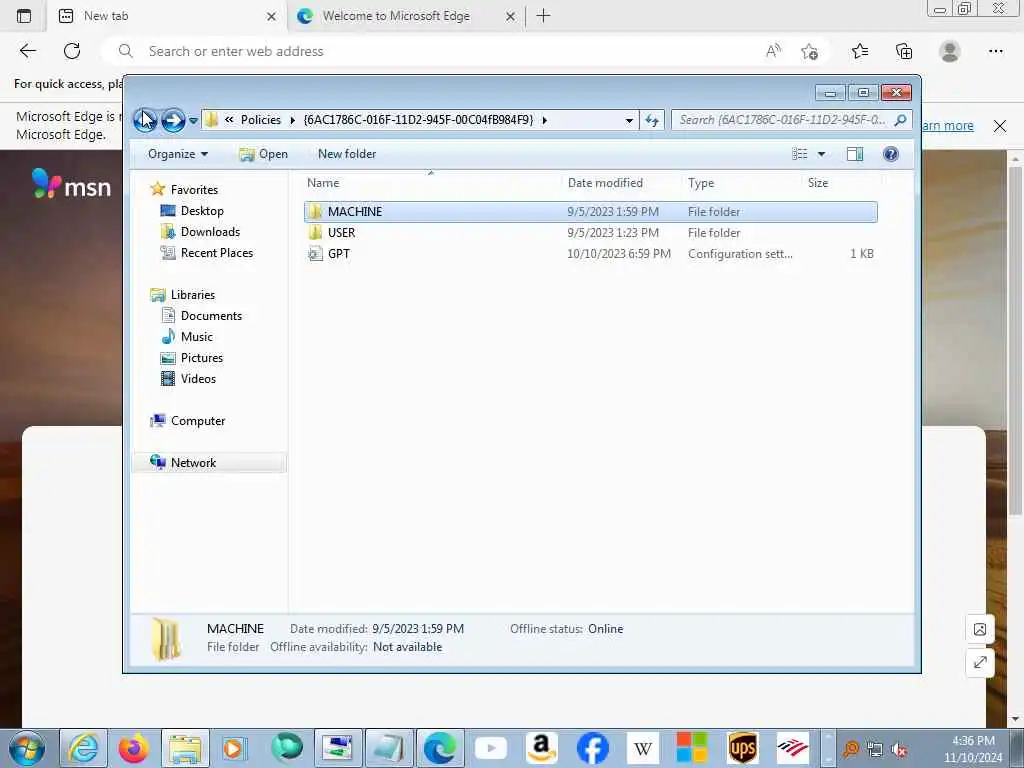Open the recent locations dropdown arrow
Image resolution: width=1024 pixels, height=768 pixels.
click(193, 121)
